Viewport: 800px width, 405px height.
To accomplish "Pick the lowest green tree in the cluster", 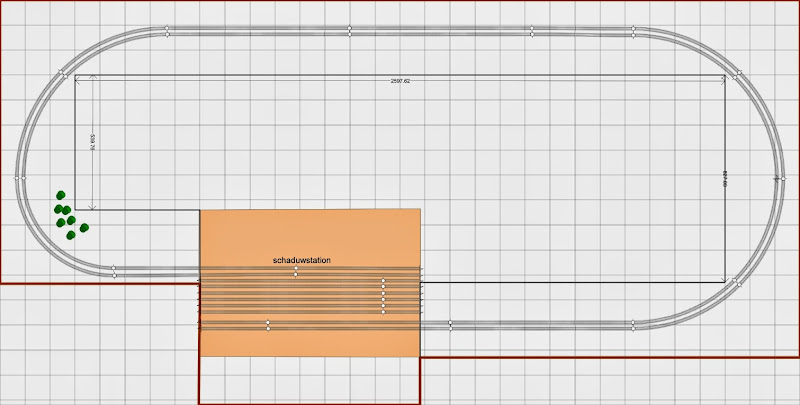I will [71, 235].
